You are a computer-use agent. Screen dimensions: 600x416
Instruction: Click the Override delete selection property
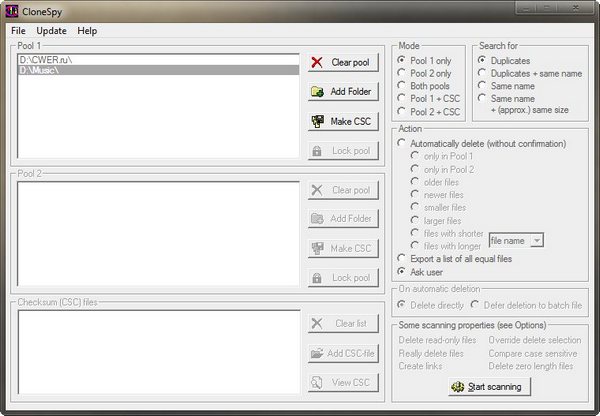coord(535,340)
